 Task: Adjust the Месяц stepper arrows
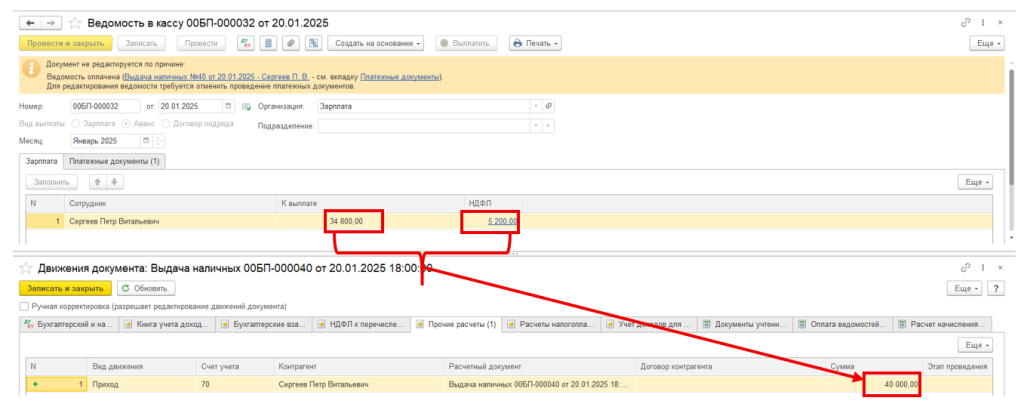point(159,140)
